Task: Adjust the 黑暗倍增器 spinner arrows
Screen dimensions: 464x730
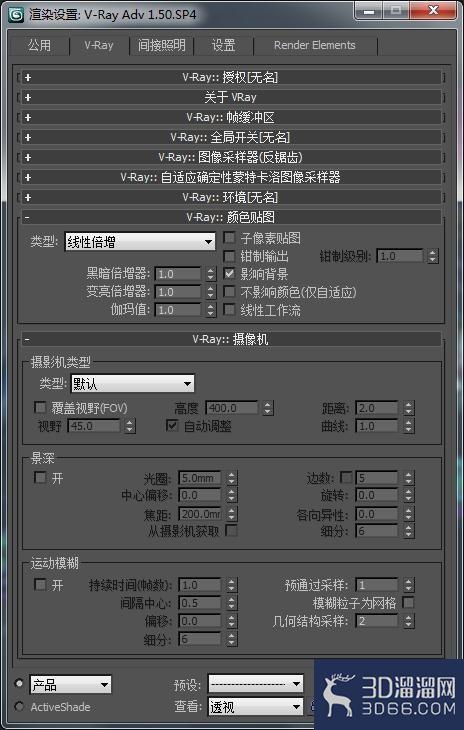Action: 211,274
